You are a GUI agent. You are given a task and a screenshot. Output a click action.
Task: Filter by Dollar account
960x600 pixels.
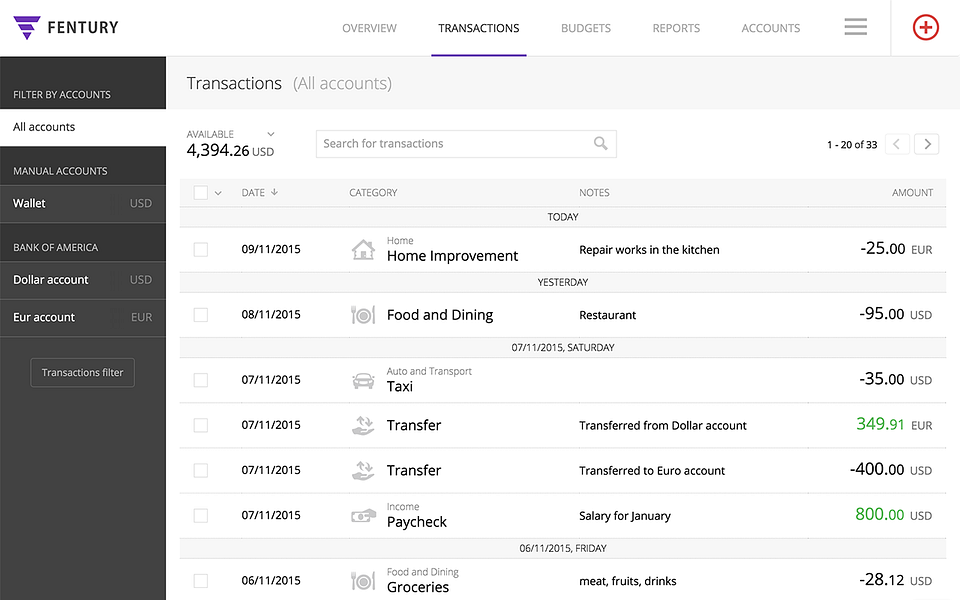(x=83, y=280)
